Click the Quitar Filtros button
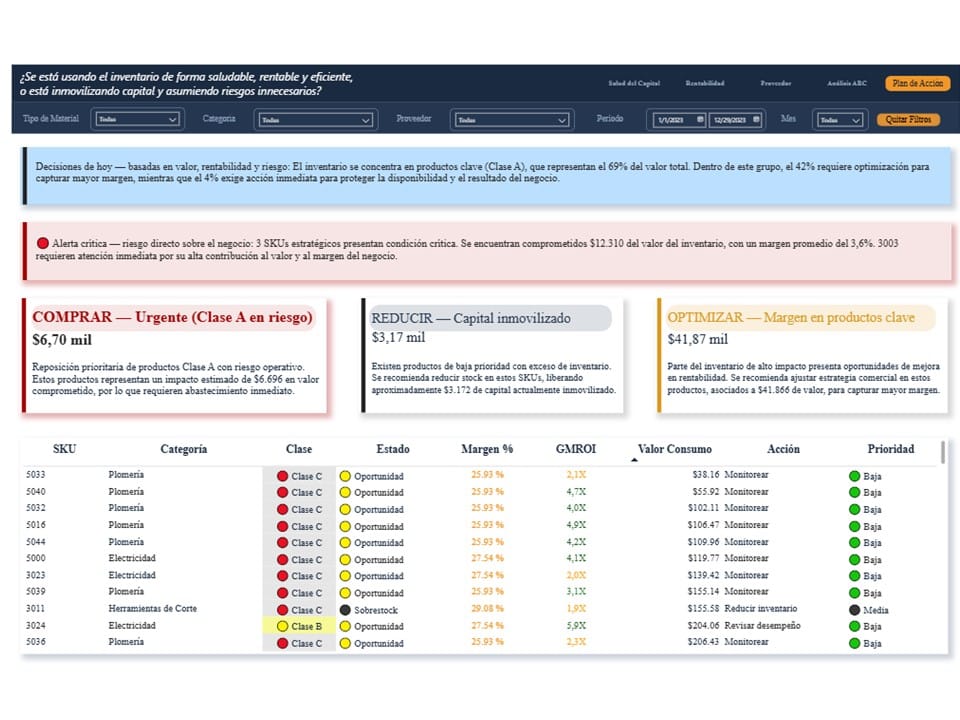Image resolution: width=960 pixels, height=720 pixels. pos(908,119)
